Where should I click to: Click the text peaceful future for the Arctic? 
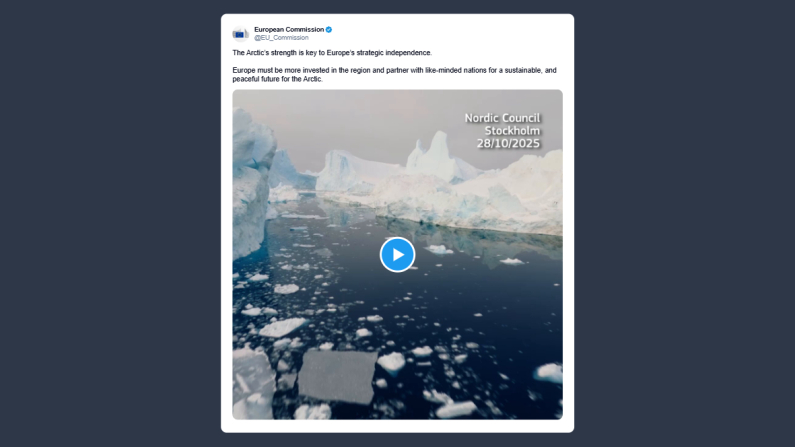277,79
